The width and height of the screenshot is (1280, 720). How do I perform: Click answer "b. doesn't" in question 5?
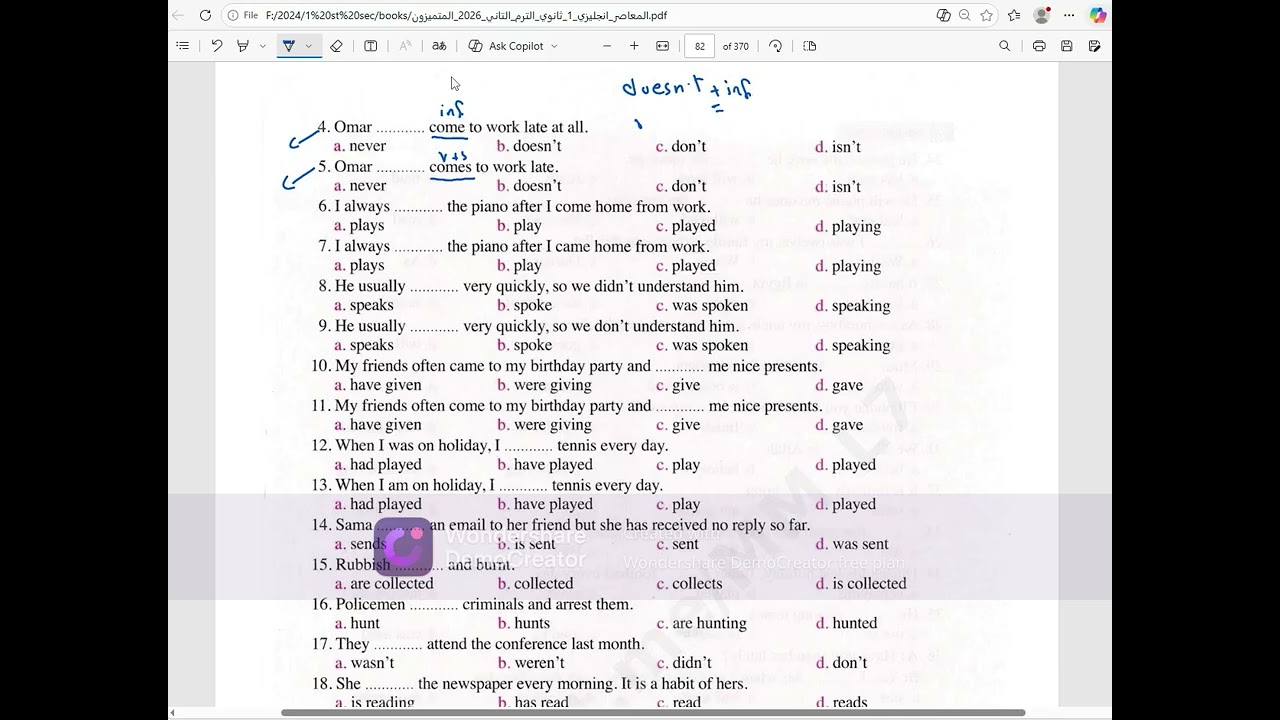tap(529, 186)
